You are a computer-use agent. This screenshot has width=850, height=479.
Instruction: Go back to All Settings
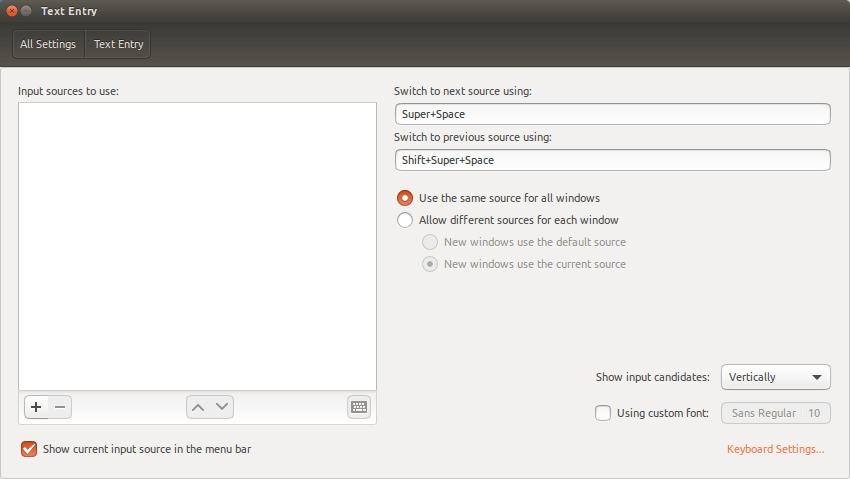[x=48, y=44]
